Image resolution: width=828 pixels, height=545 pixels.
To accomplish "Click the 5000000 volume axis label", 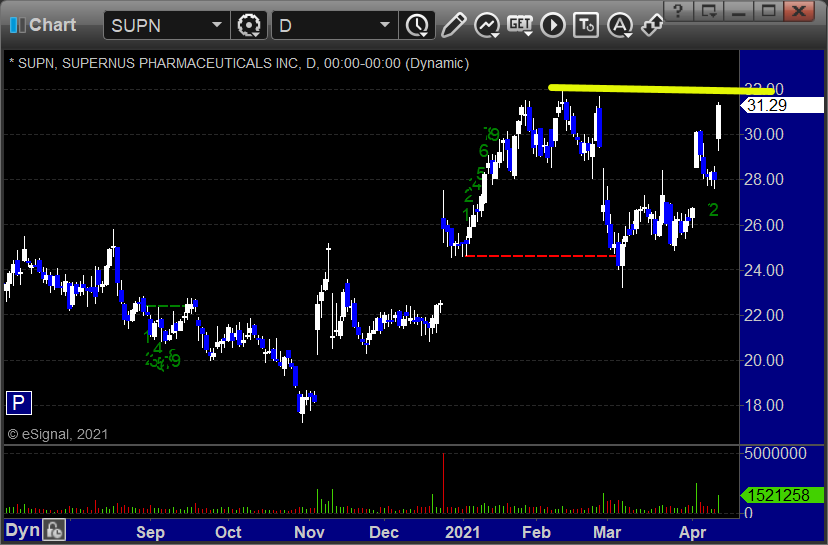I will click(775, 454).
